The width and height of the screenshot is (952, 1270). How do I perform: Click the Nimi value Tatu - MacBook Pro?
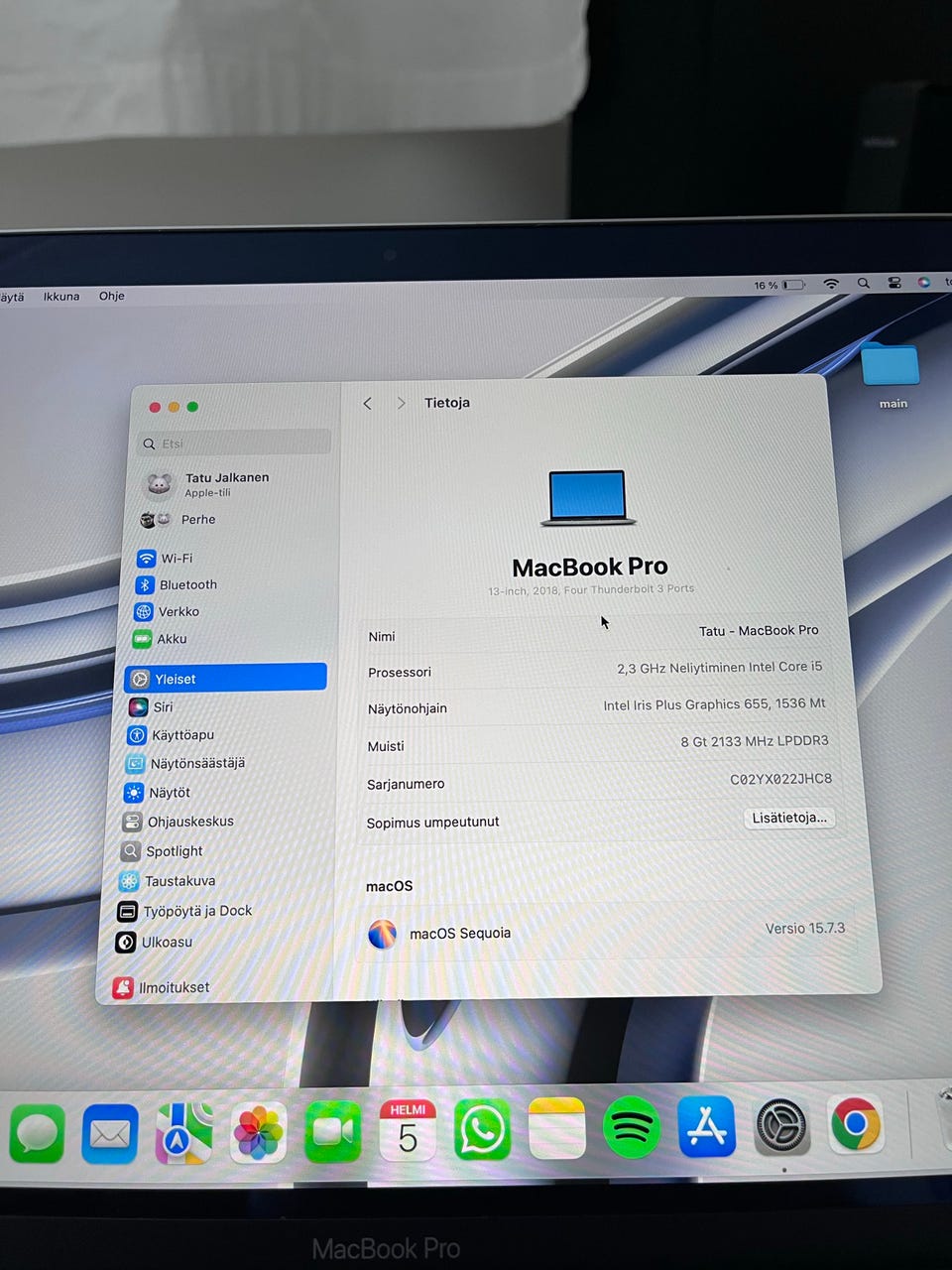(x=759, y=630)
